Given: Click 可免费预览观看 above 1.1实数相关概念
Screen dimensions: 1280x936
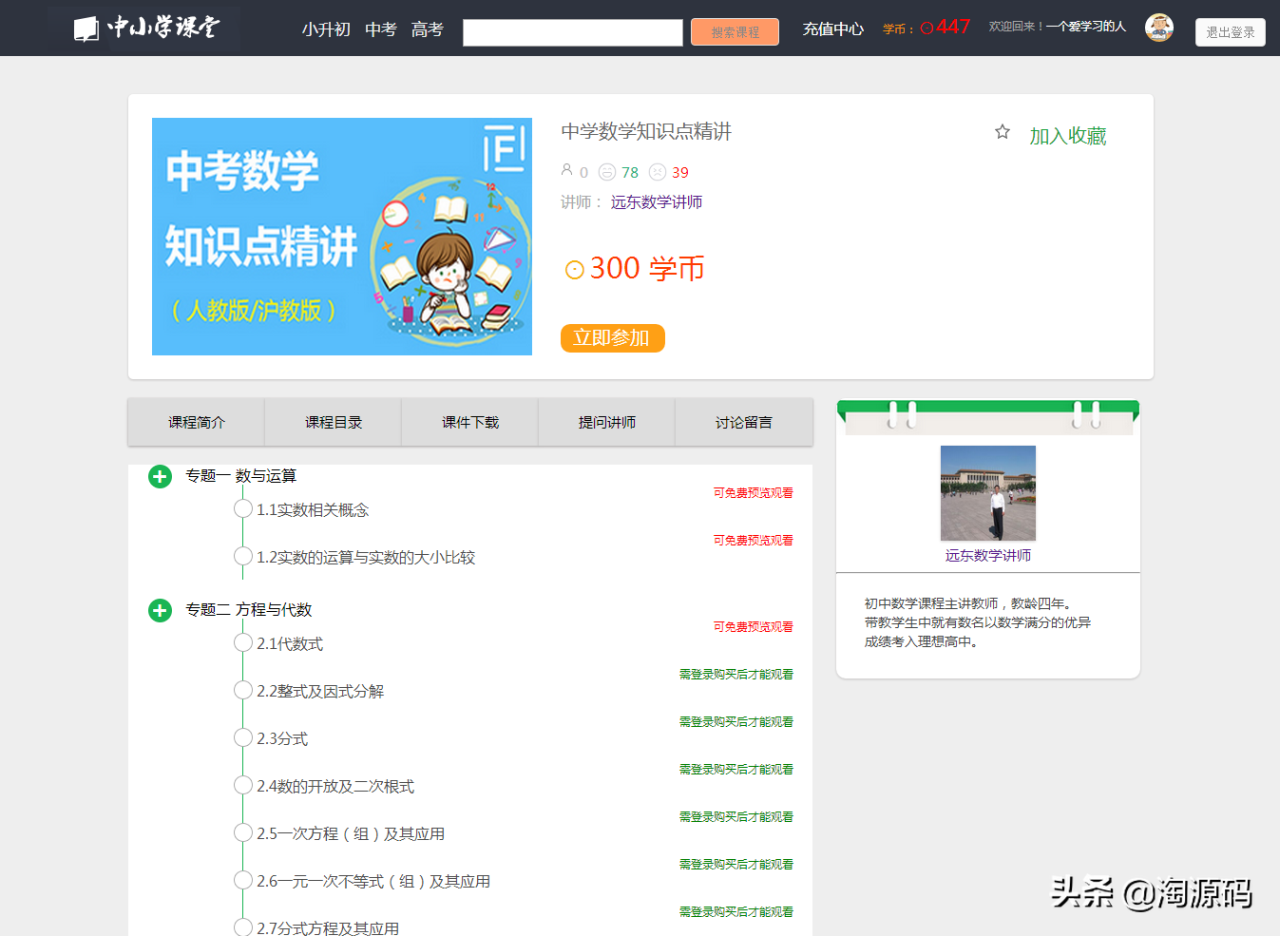Looking at the screenshot, I should click(753, 492).
